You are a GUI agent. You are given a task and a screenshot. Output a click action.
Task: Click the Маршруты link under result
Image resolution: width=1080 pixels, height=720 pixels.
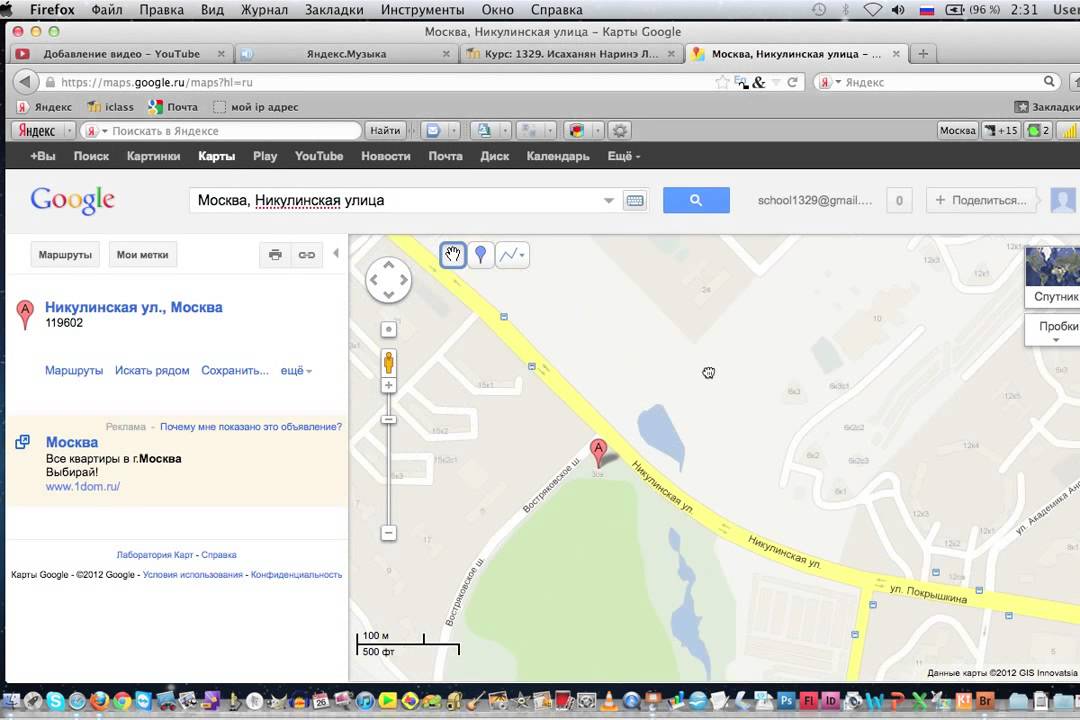(74, 371)
